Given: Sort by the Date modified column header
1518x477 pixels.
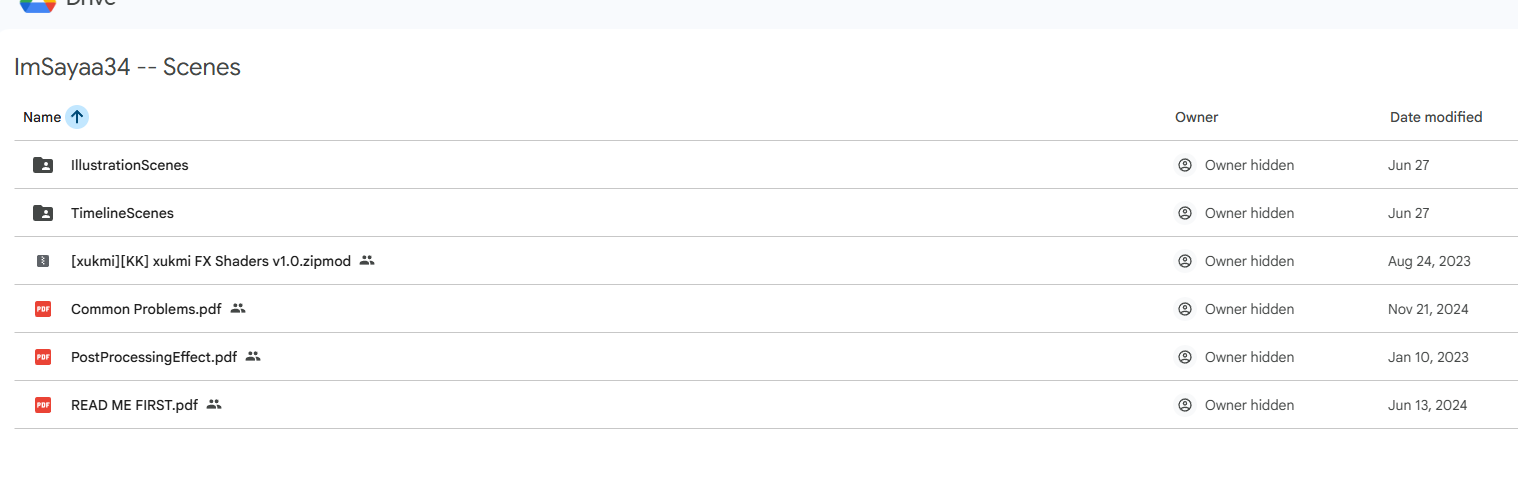Looking at the screenshot, I should click(x=1436, y=117).
